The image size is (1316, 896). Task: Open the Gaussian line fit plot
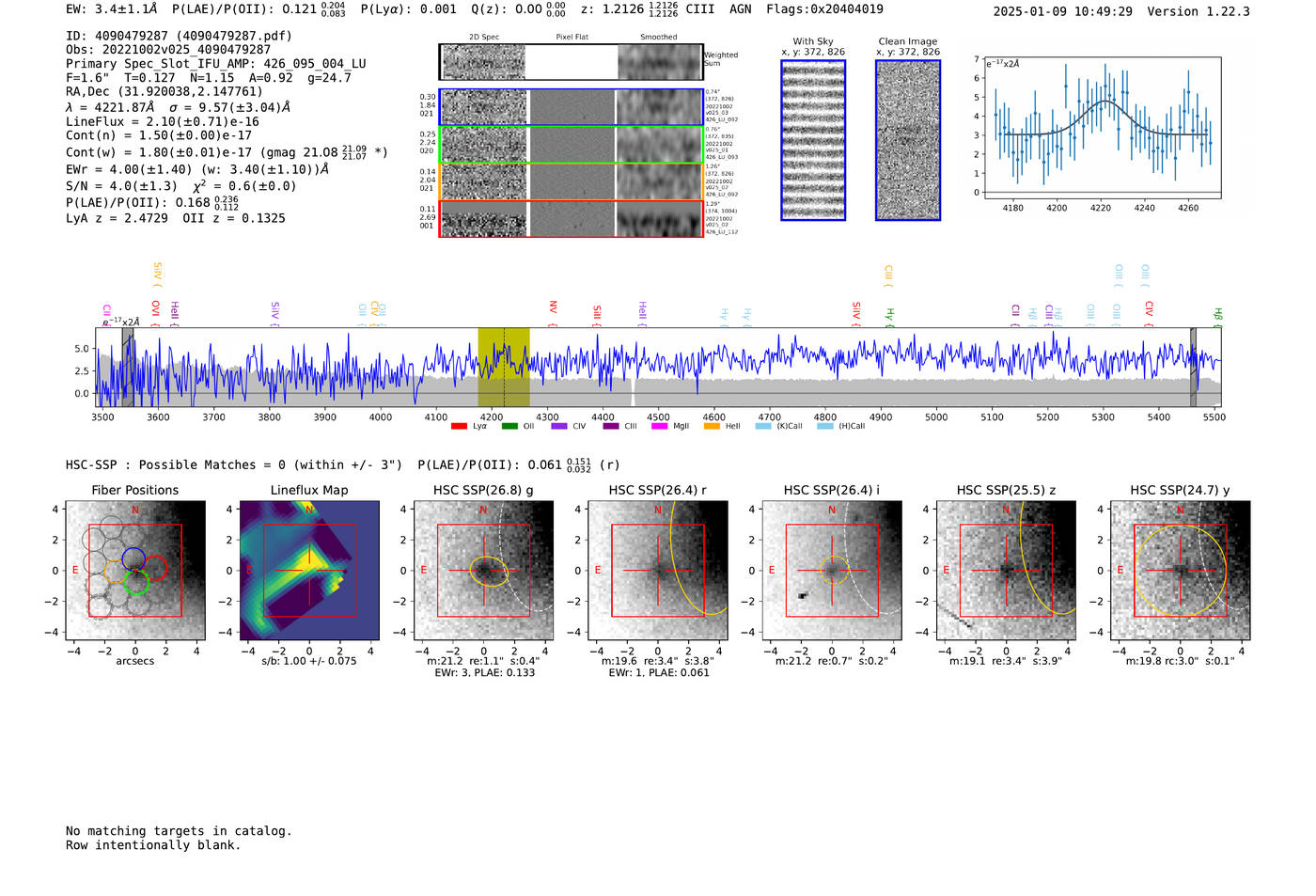coord(1102,127)
